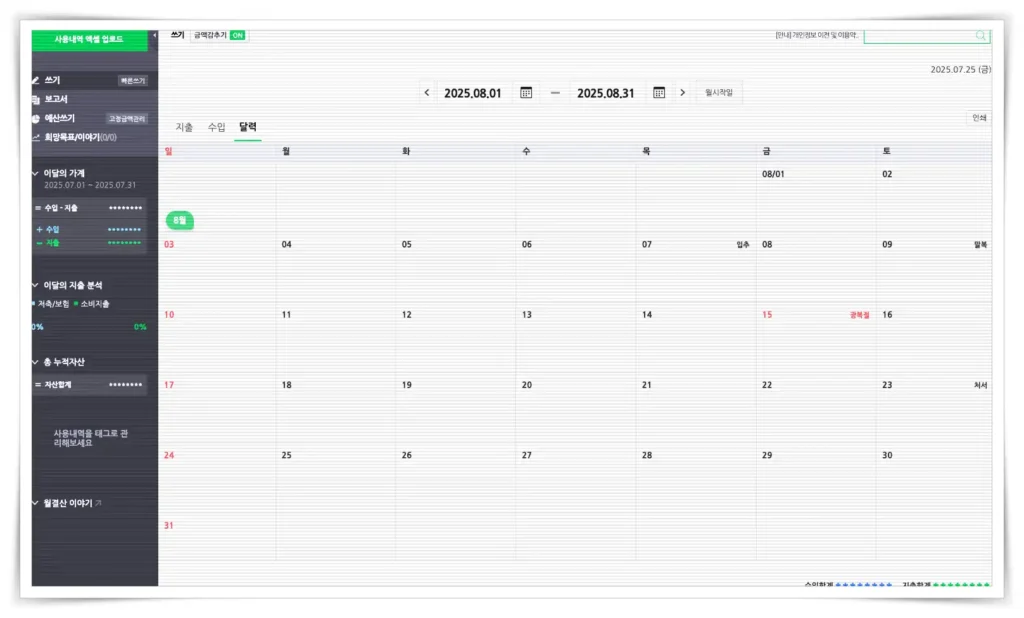Click the pencil icon beside 쓰기 in sidebar
This screenshot has height=618, width=1024.
pos(35,80)
